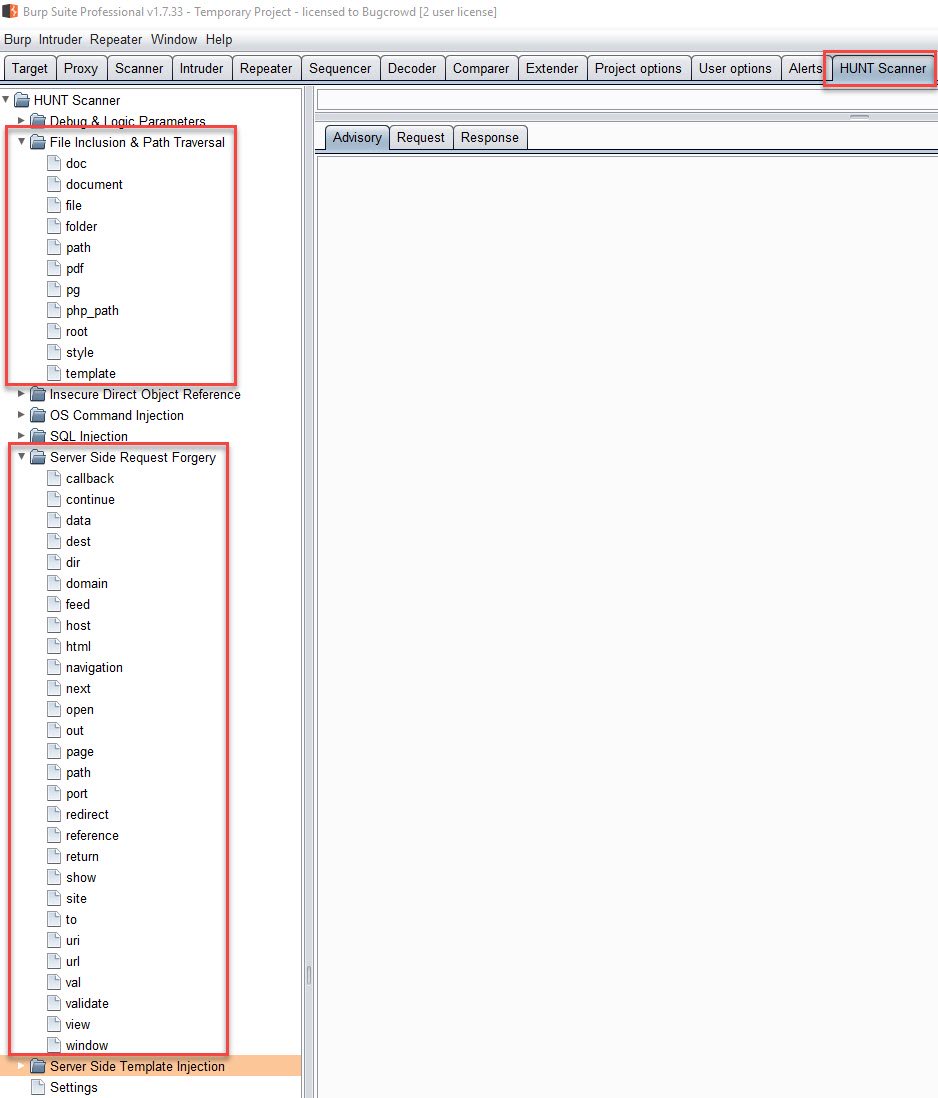The width and height of the screenshot is (938, 1098).
Task: Click the horizontal pane collapse handle on right
Action: [x=860, y=117]
